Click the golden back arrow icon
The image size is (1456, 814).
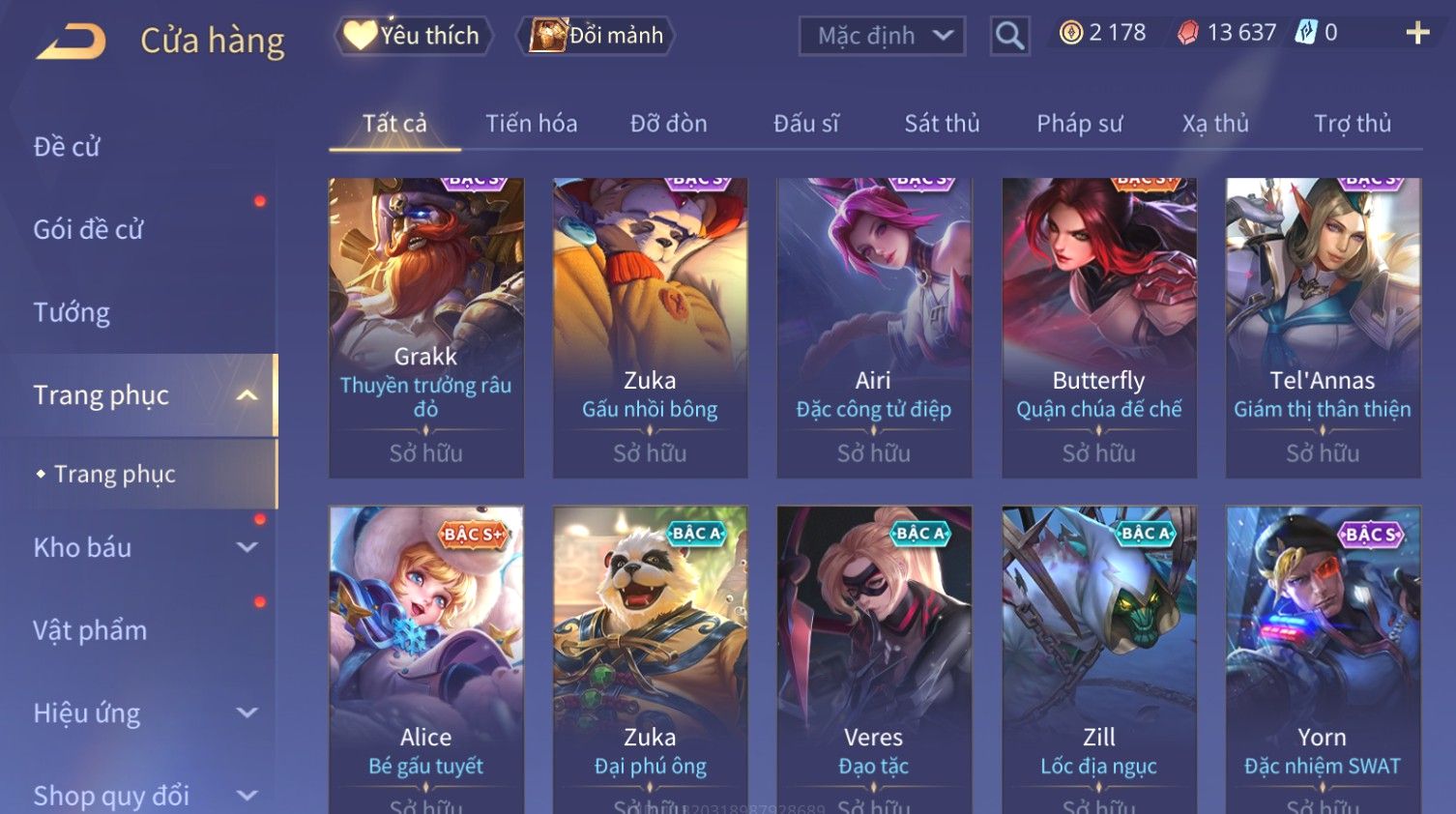pyautogui.click(x=71, y=42)
